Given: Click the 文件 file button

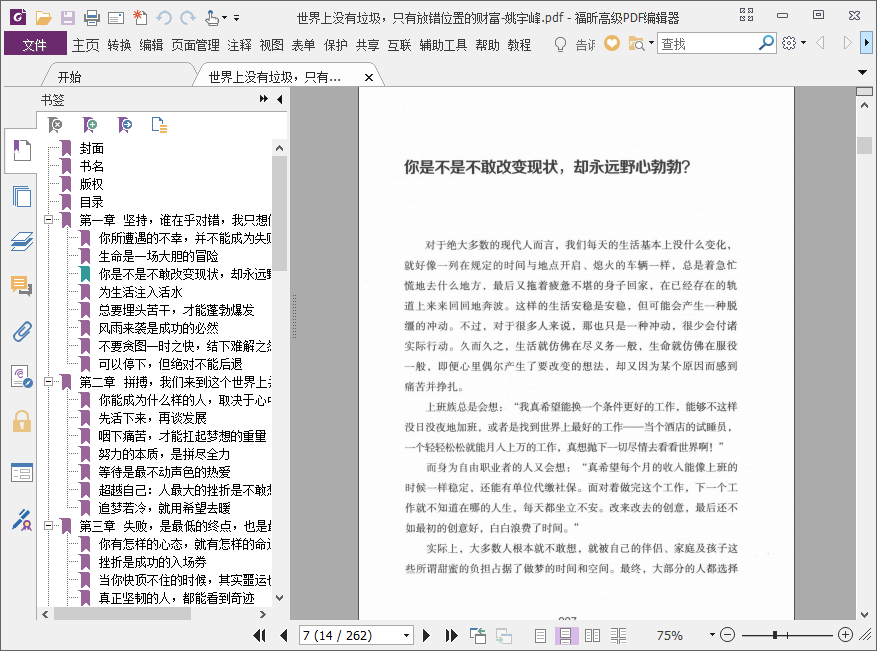Looking at the screenshot, I should pyautogui.click(x=35, y=45).
